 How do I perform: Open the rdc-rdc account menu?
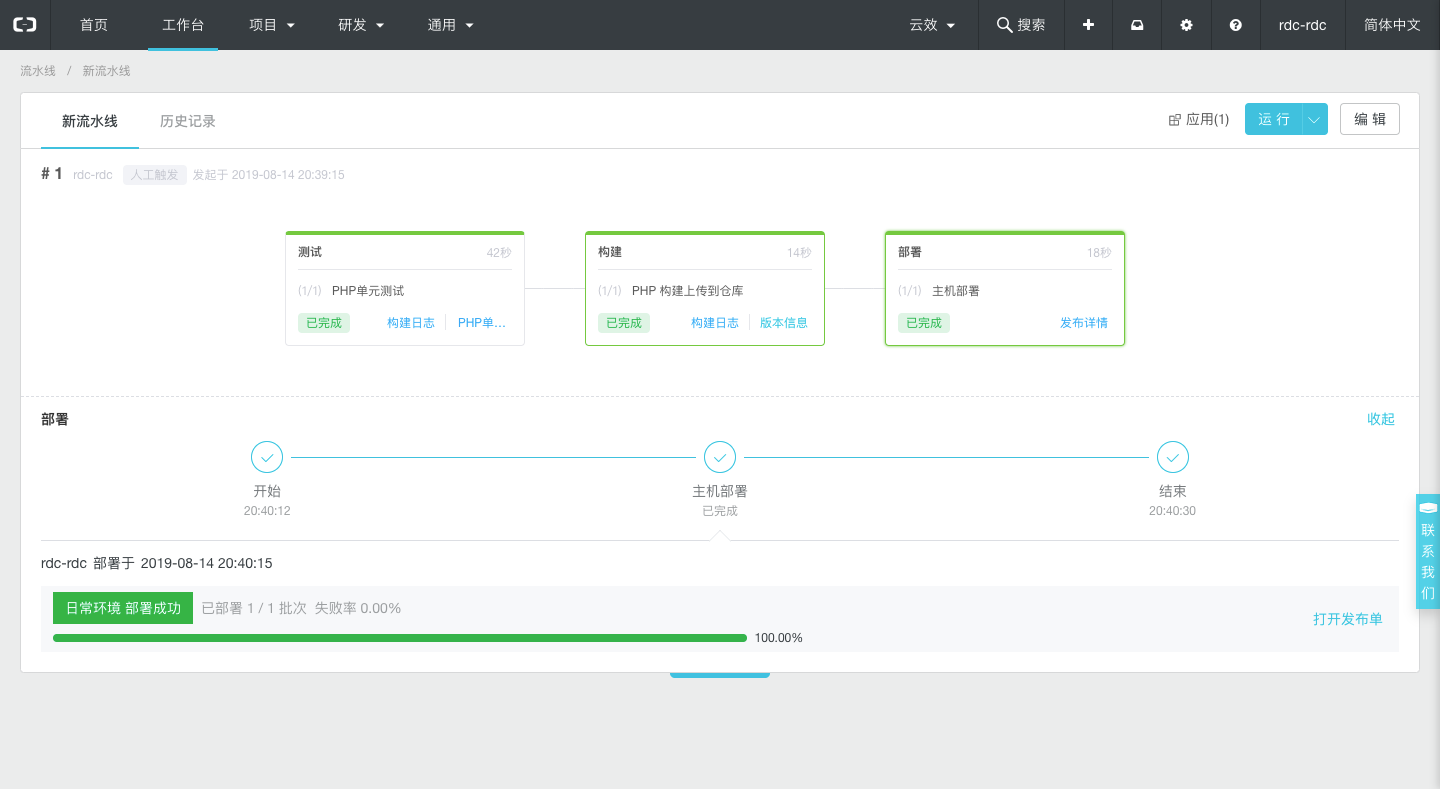[x=1302, y=25]
